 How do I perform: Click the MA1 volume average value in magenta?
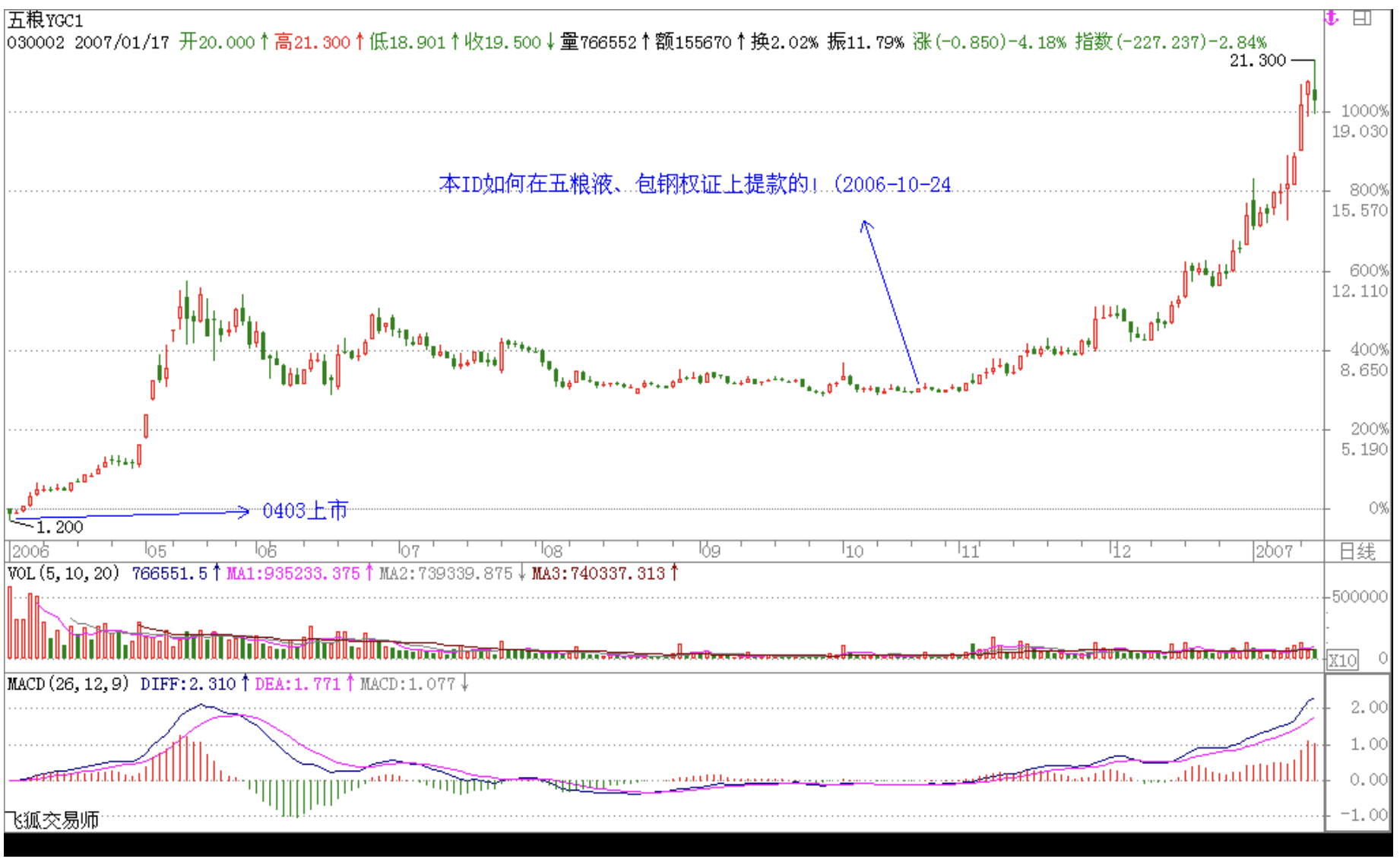tap(293, 573)
